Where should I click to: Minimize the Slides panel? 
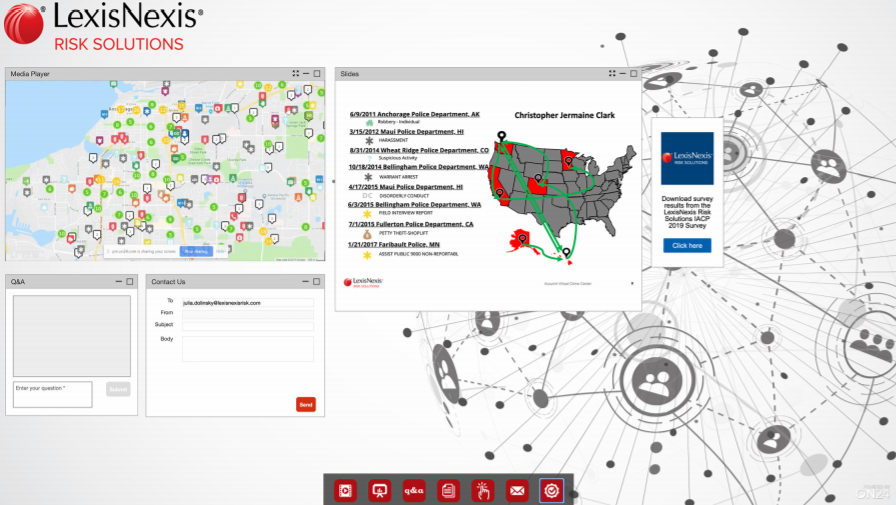coord(622,74)
